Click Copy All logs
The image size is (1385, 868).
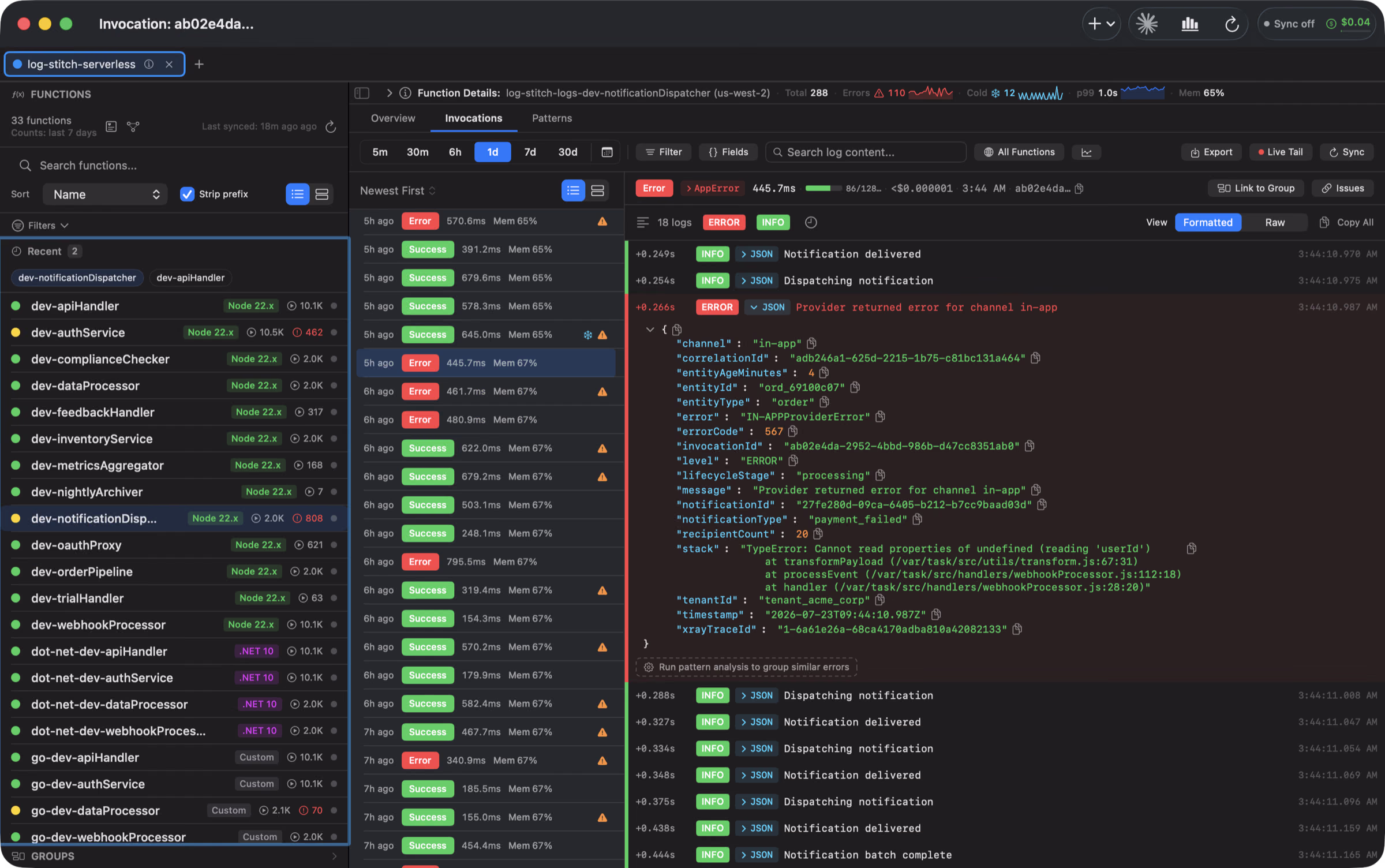point(1346,222)
